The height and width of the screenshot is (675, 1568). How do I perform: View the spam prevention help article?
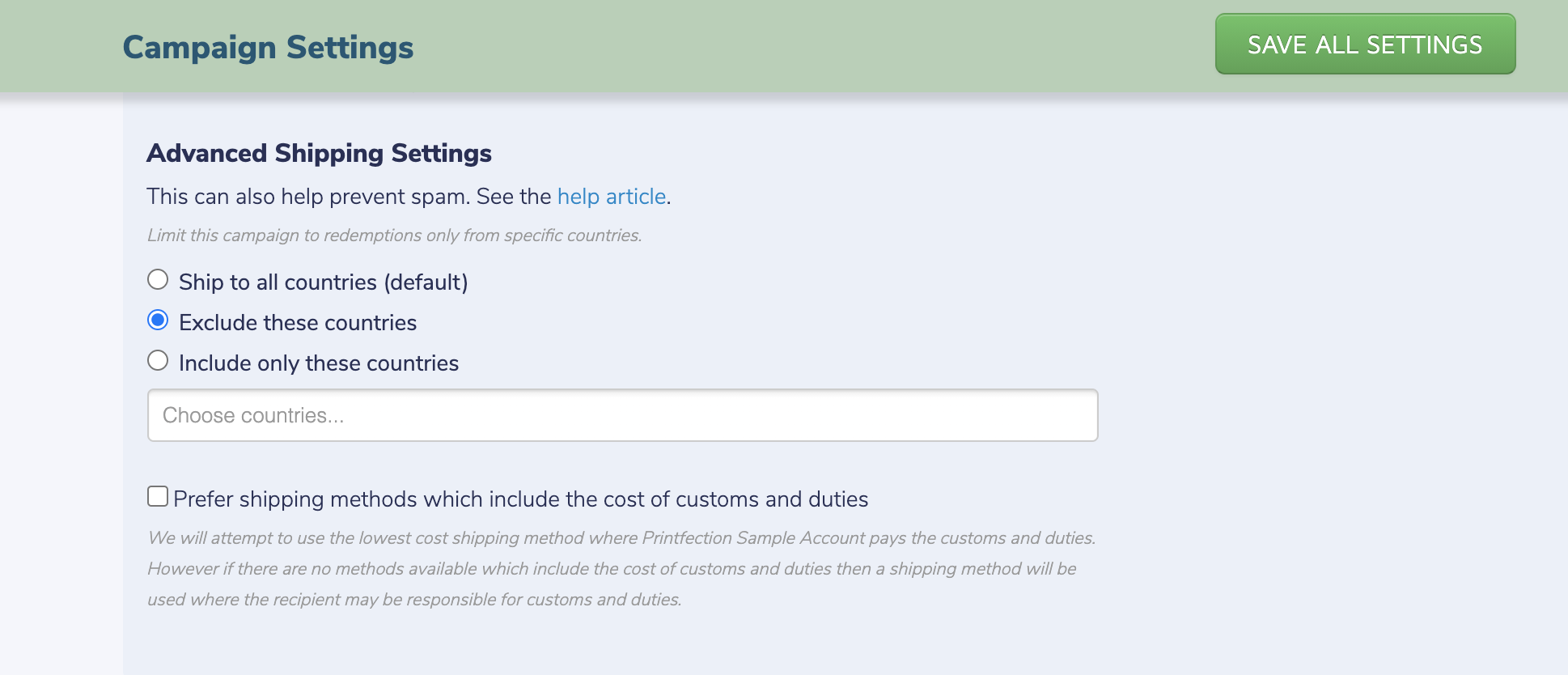[611, 196]
